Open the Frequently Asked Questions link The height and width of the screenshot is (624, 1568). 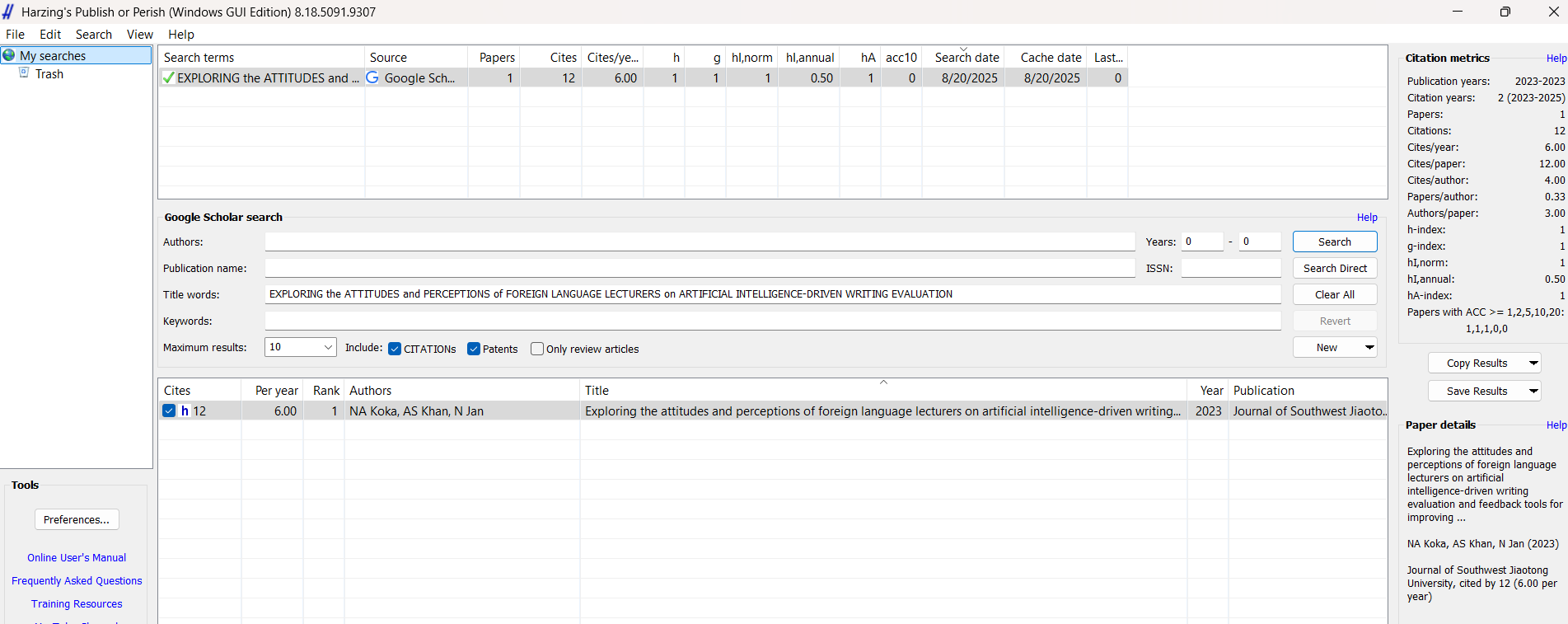pyautogui.click(x=77, y=581)
